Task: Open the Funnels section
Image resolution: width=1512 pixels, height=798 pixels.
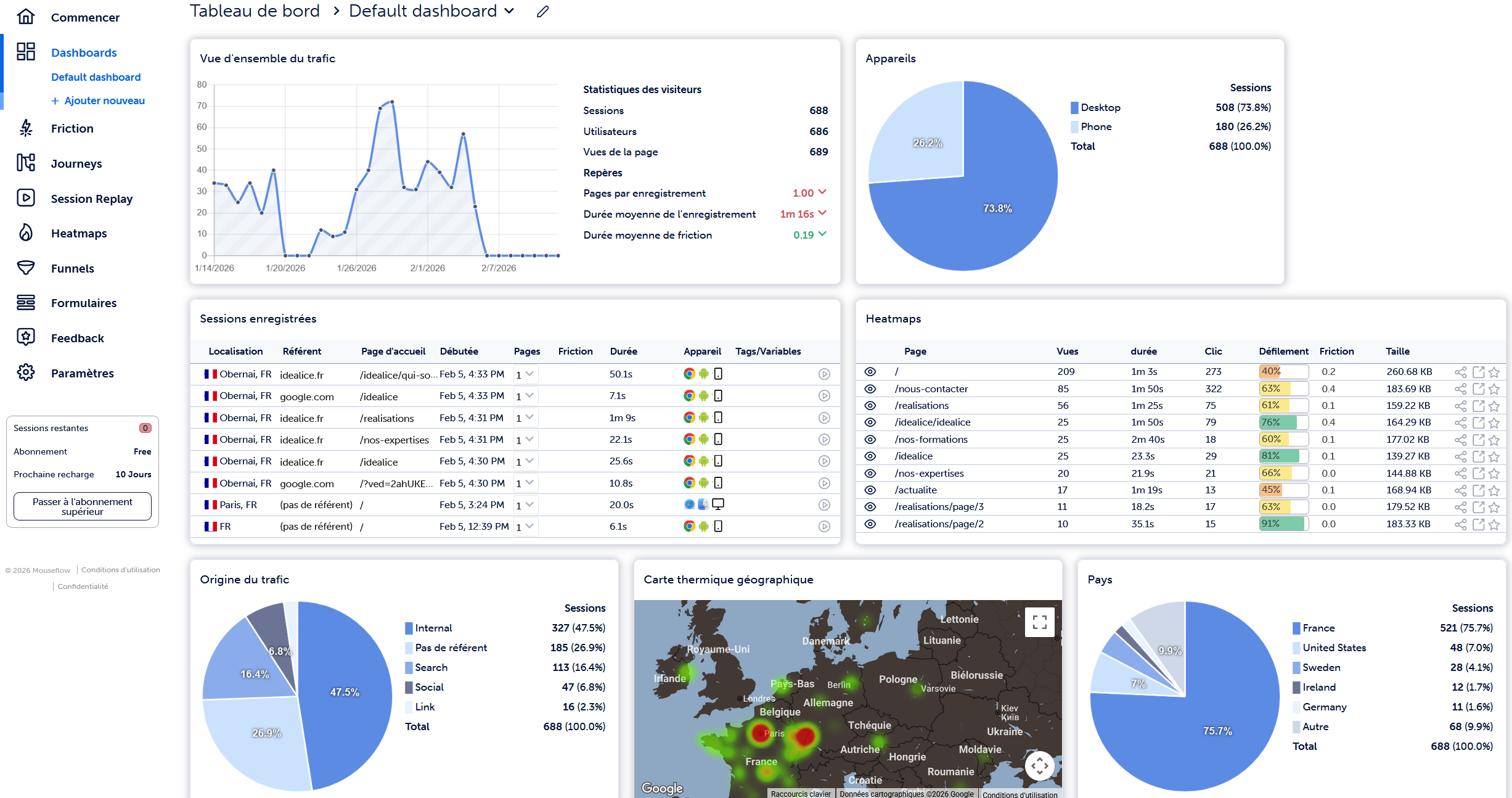Action: point(72,268)
